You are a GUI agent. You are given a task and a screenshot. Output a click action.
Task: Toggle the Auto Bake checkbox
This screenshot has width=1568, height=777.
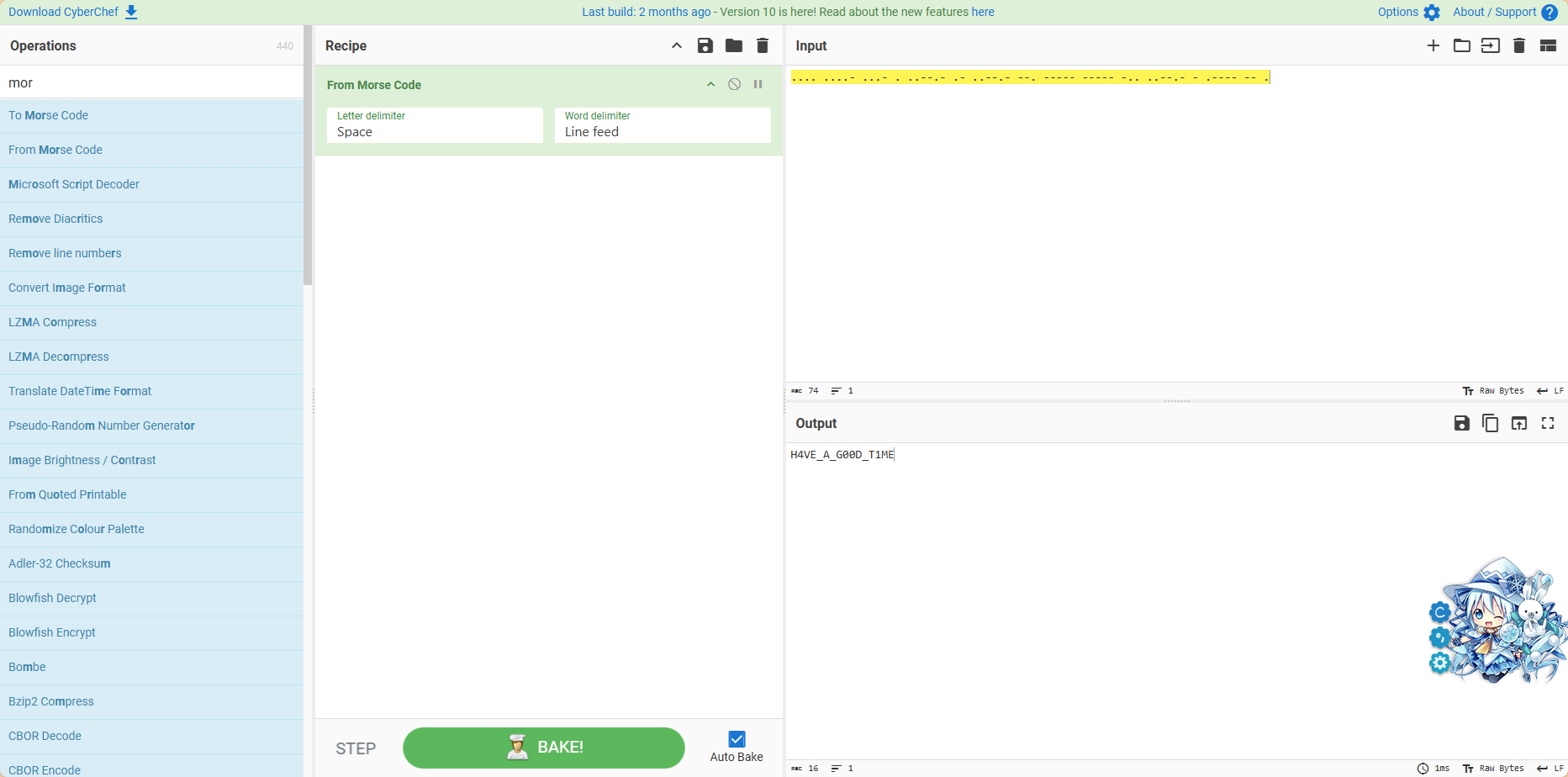(x=736, y=739)
